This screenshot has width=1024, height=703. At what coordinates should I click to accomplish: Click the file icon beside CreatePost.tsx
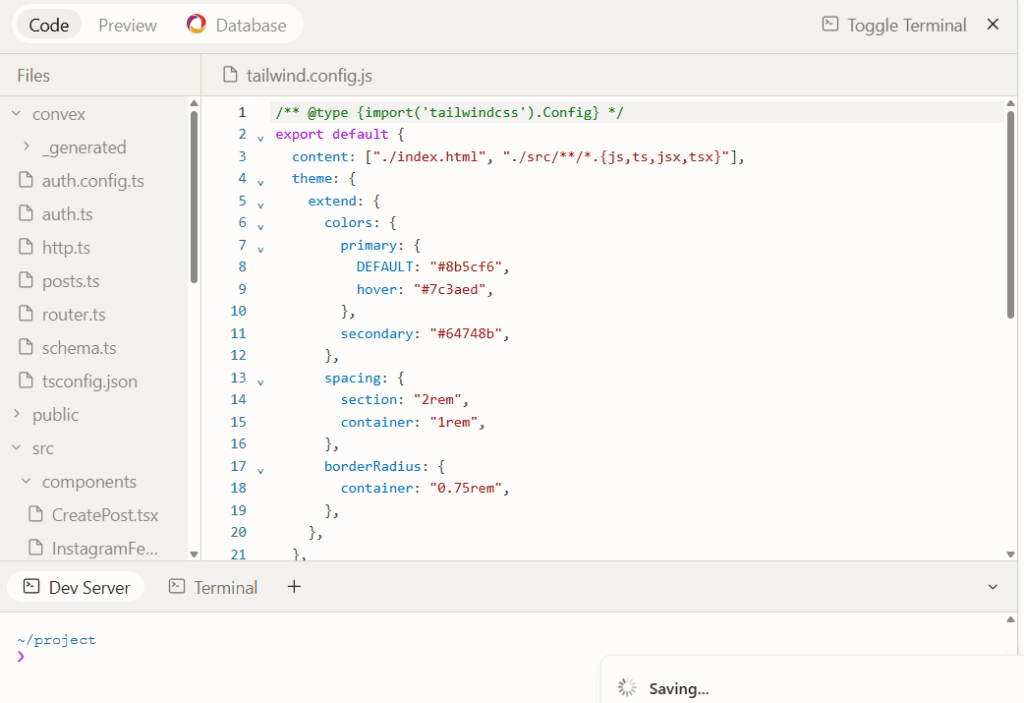[x=36, y=515]
